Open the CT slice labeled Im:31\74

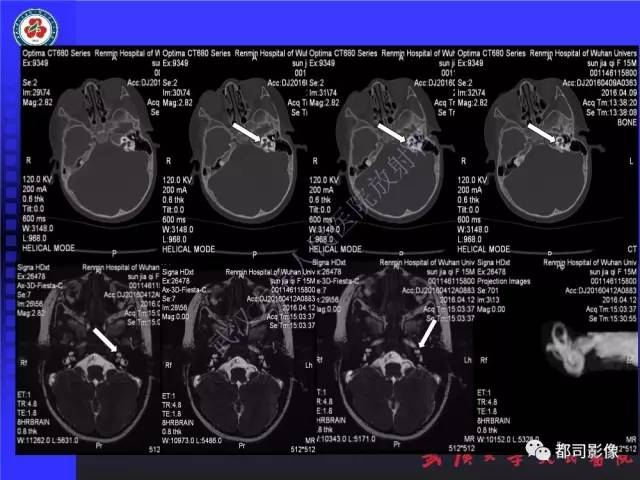point(381,151)
